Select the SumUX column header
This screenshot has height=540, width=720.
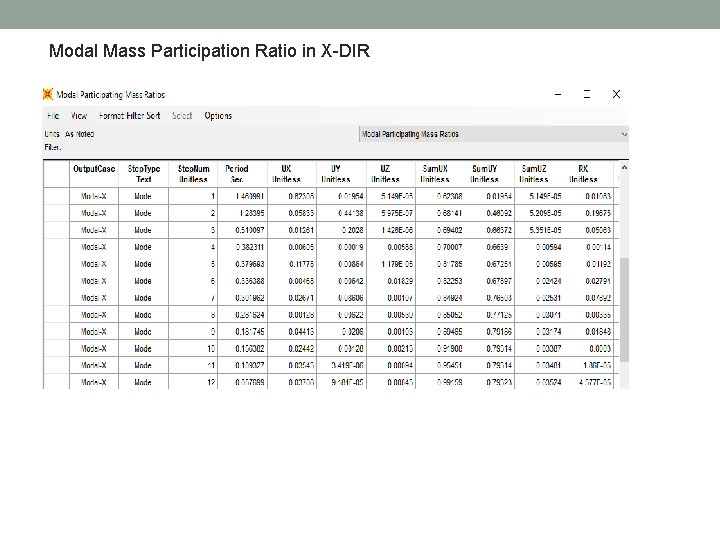[x=440, y=174]
